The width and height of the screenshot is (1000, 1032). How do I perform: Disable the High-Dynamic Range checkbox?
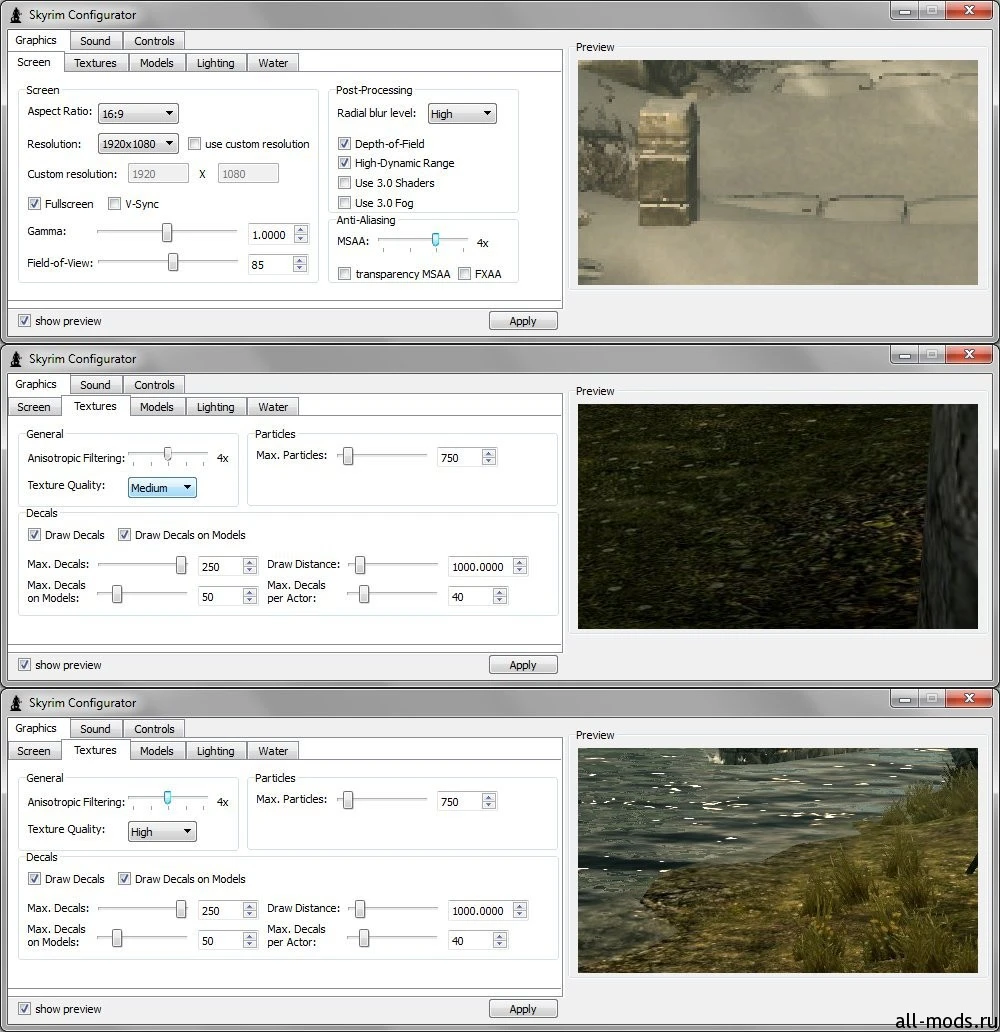344,163
